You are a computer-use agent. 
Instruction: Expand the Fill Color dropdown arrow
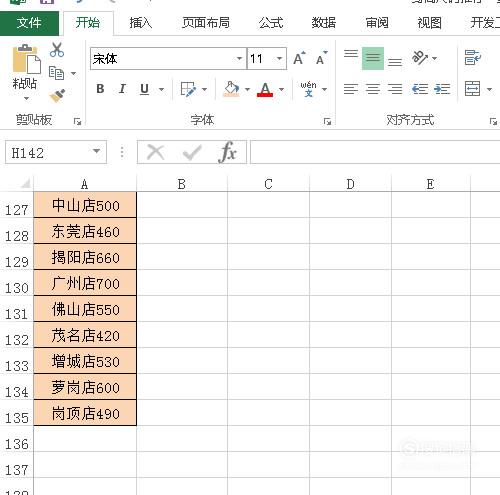pos(247,89)
